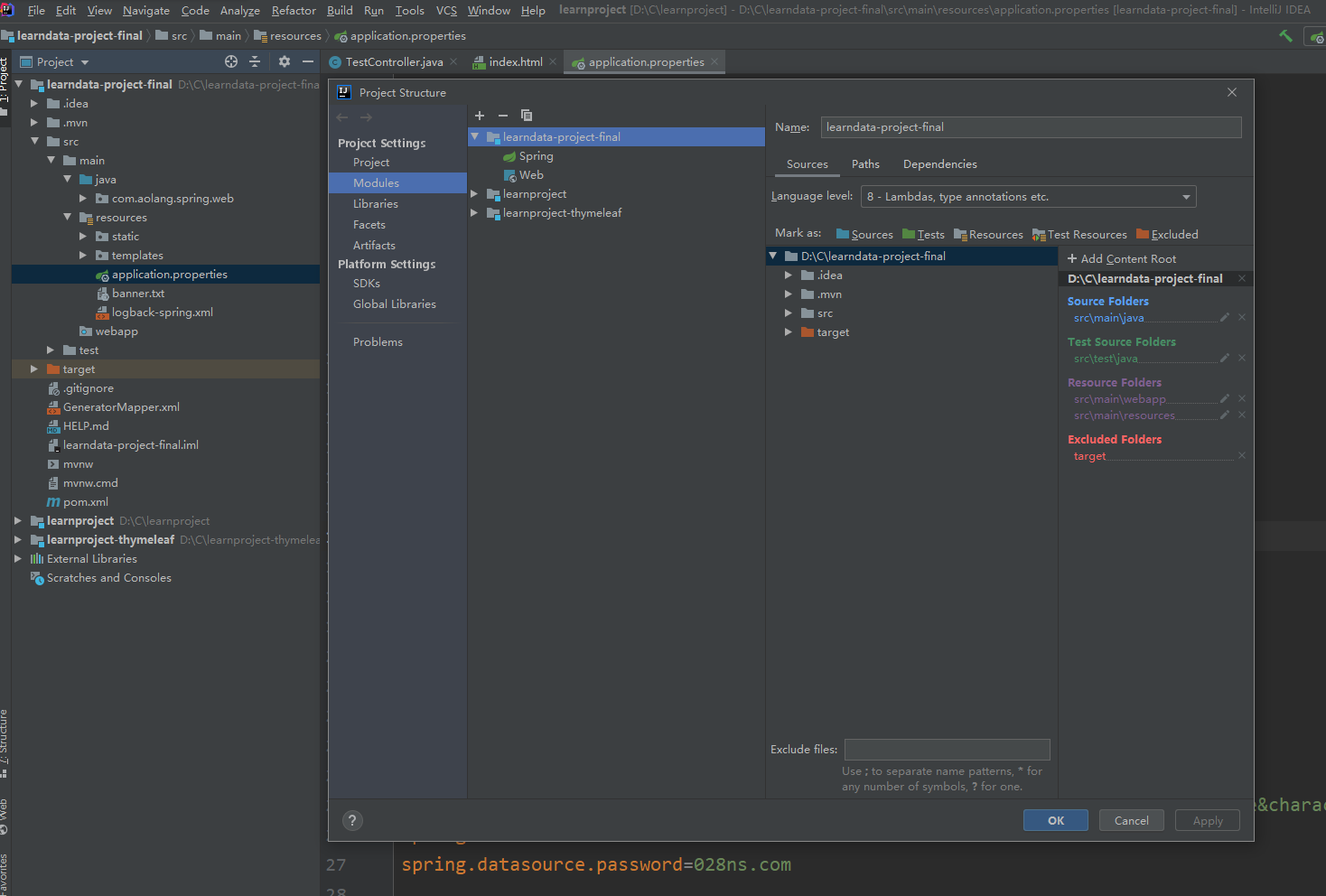Expand templates folder in Project panel
1326x896 pixels.
coord(83,255)
